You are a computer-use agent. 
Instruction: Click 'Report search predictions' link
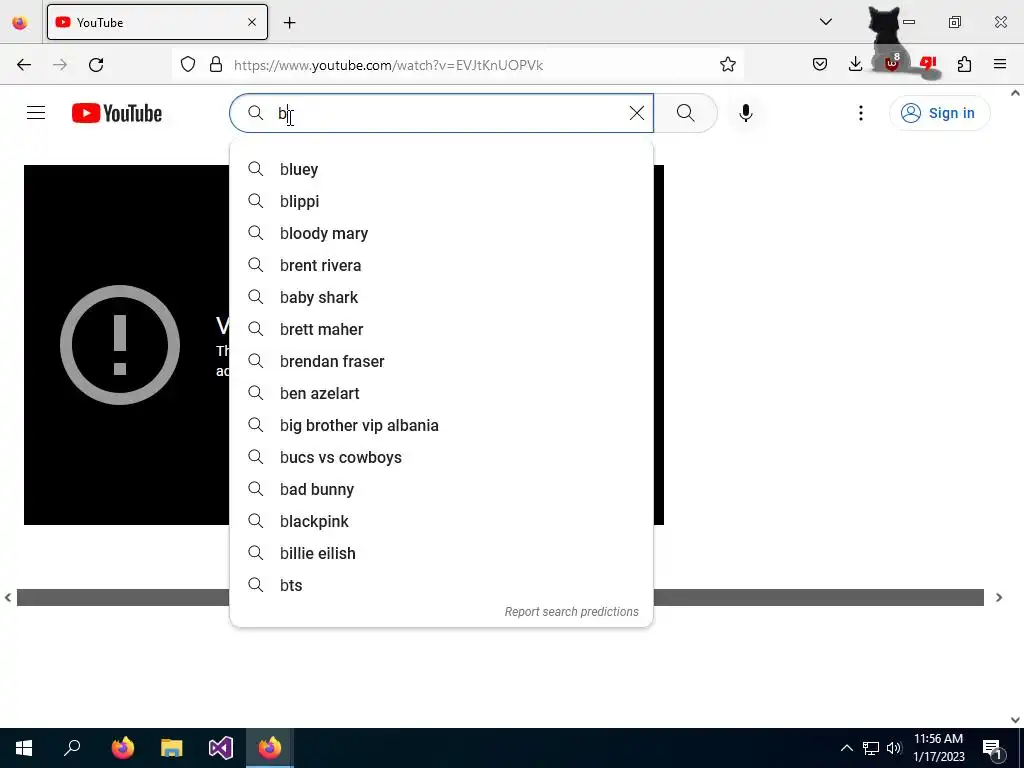pos(571,612)
